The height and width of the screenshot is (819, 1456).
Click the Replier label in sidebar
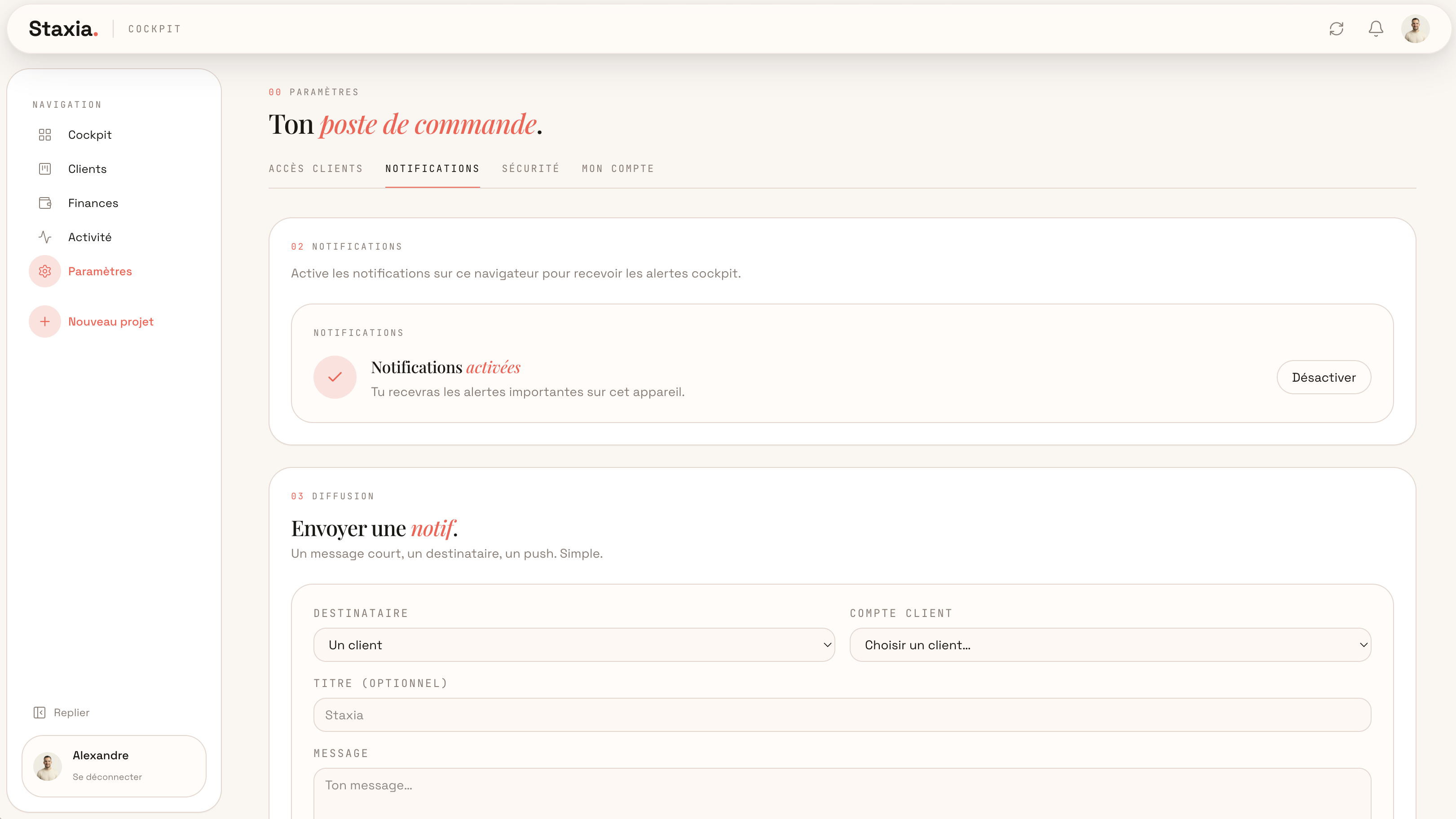click(72, 712)
